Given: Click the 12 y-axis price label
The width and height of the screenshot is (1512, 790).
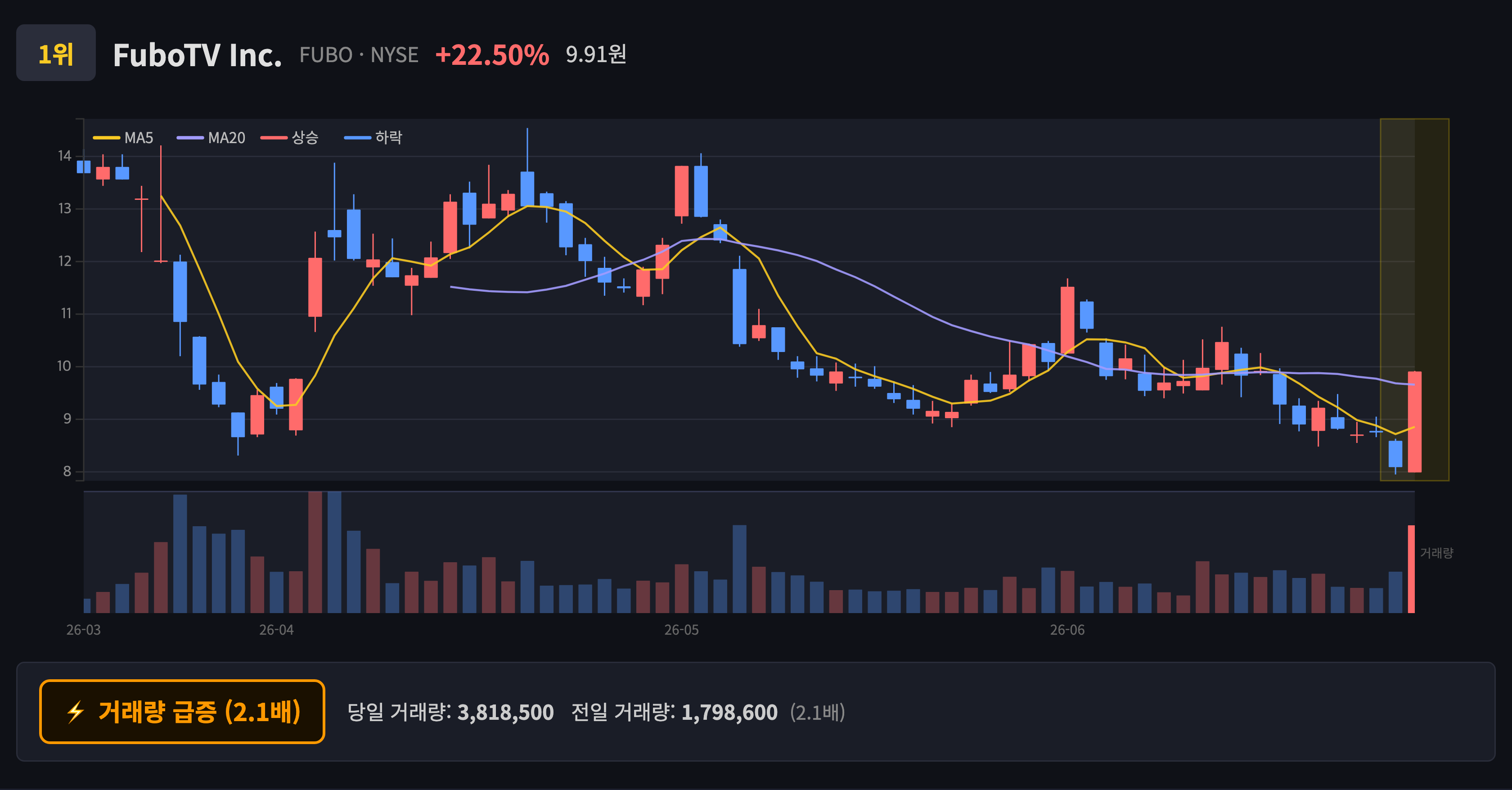Looking at the screenshot, I should tap(64, 261).
